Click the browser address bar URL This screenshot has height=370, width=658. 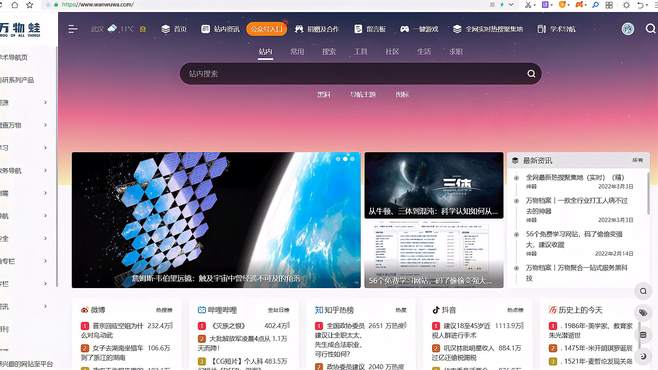click(x=98, y=5)
